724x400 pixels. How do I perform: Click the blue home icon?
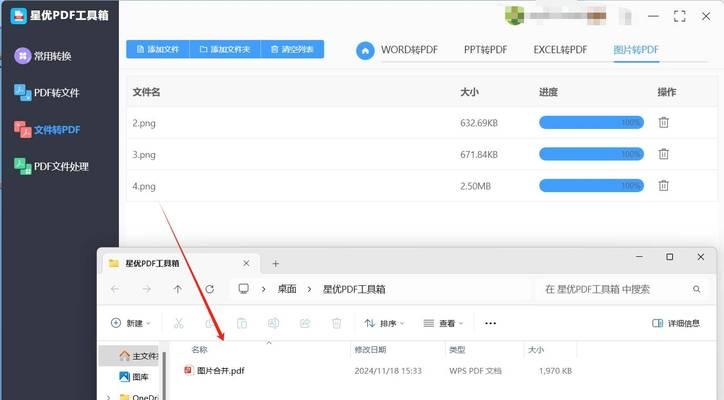click(x=365, y=50)
